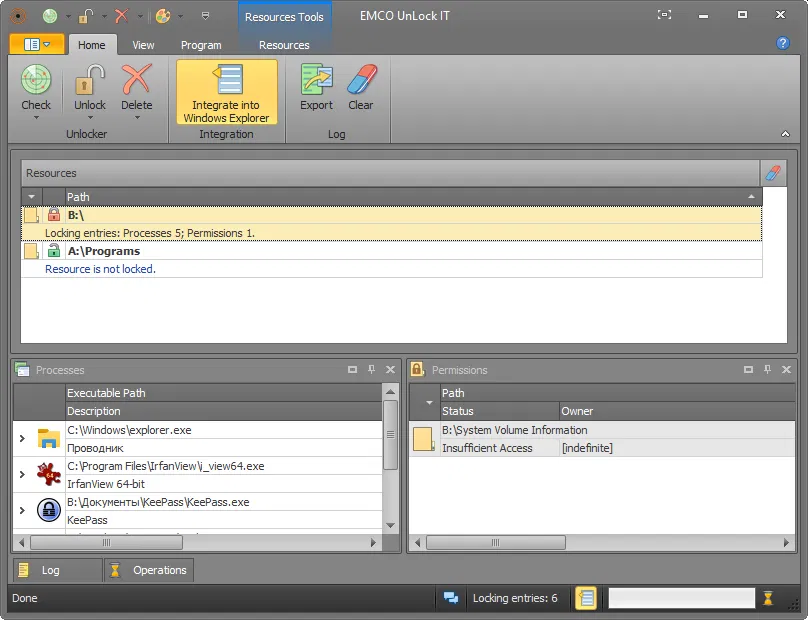This screenshot has height=620, width=808.
Task: Expand the explorer.exe process row
Action: [22, 438]
